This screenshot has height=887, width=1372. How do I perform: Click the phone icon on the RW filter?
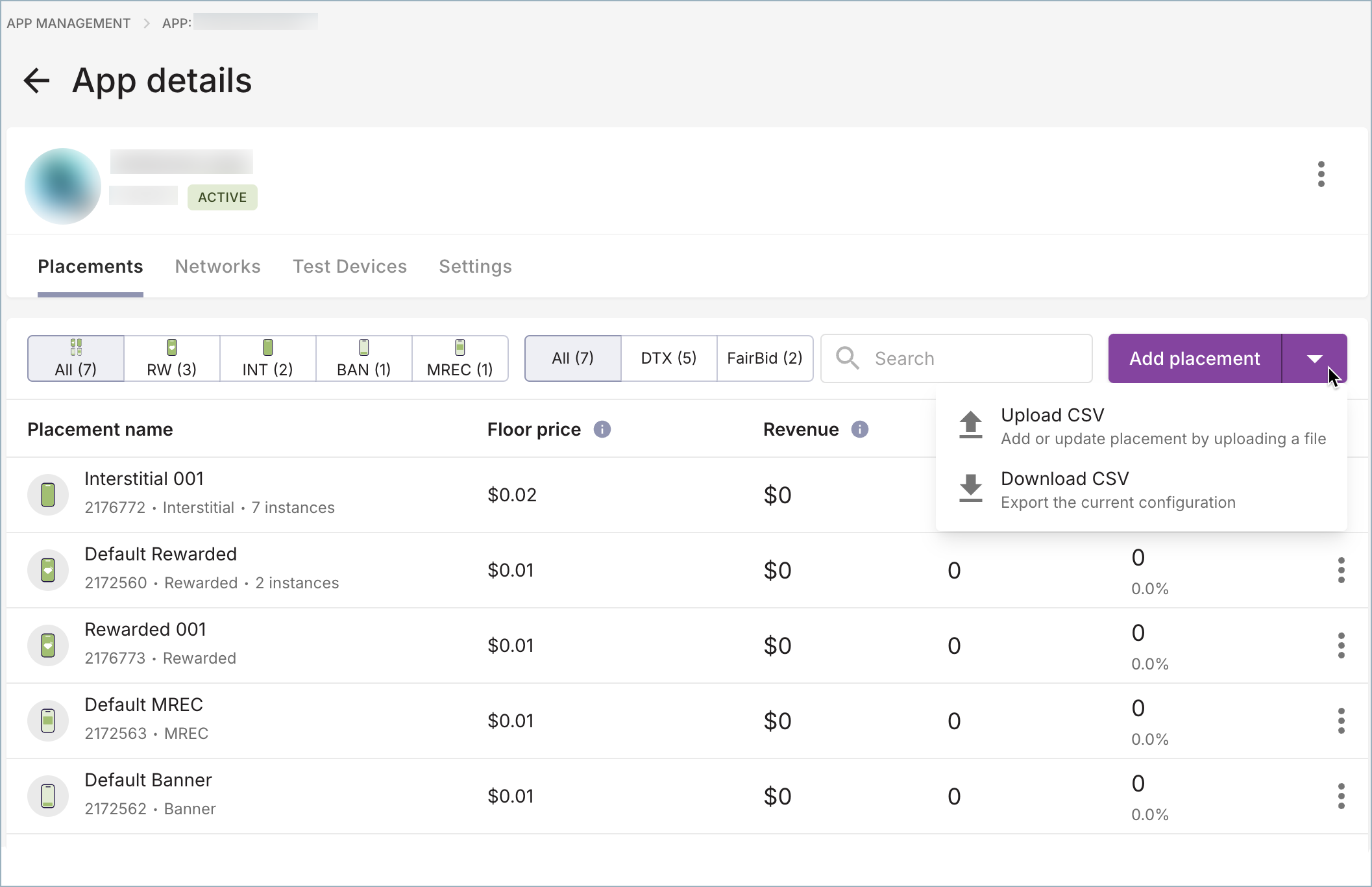[171, 347]
